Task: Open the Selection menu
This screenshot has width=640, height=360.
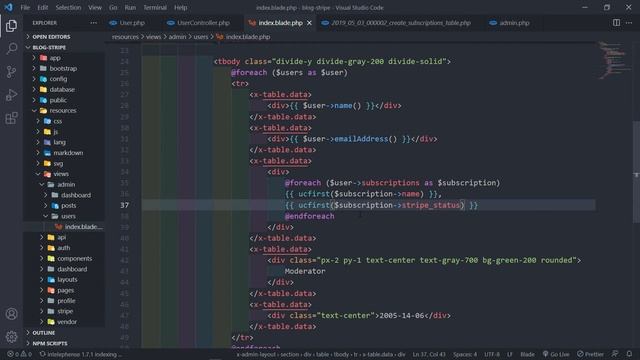Action: [68, 7]
